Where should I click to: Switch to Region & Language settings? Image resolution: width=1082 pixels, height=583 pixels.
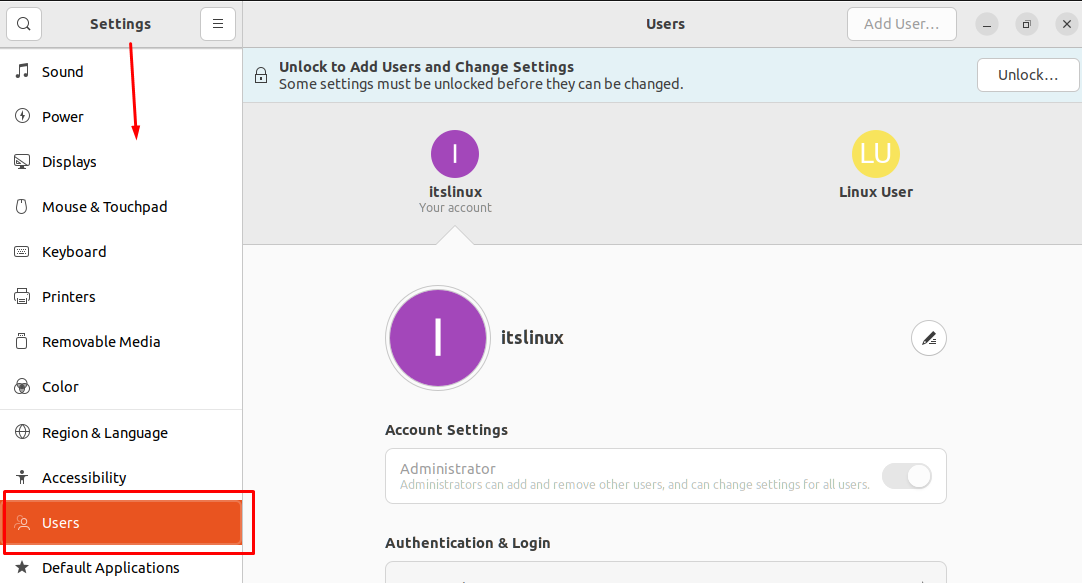pyautogui.click(x=105, y=432)
